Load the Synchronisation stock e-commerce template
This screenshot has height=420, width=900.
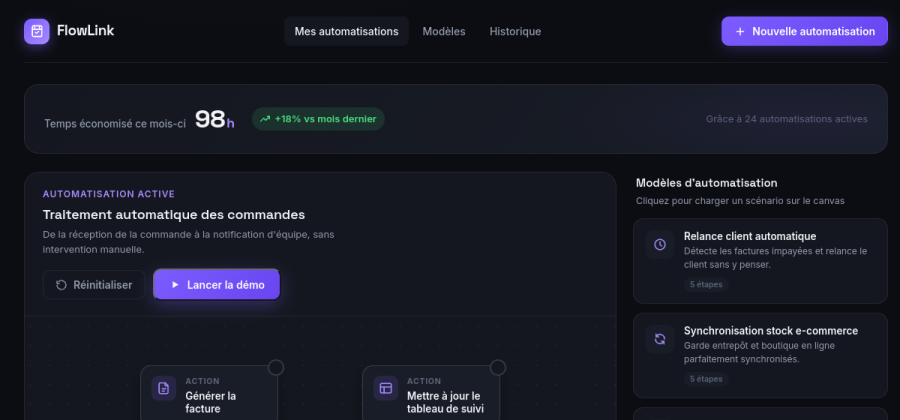click(760, 355)
